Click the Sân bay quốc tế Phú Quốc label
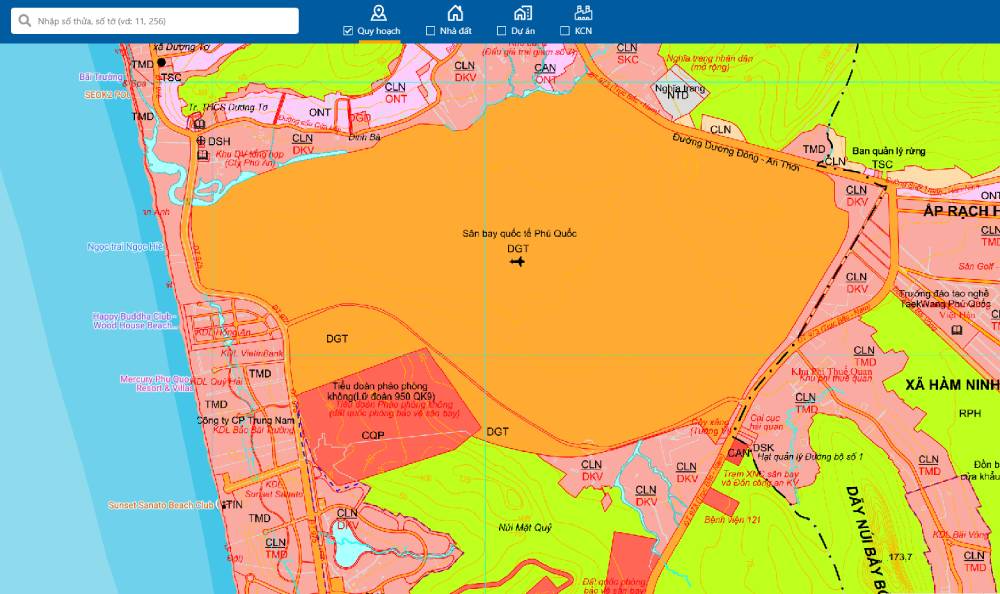1000x594 pixels. click(519, 233)
